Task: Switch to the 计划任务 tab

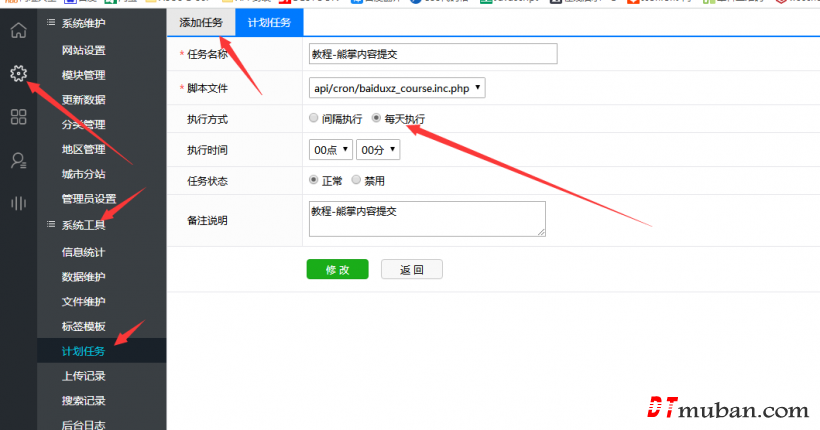Action: pyautogui.click(x=269, y=23)
